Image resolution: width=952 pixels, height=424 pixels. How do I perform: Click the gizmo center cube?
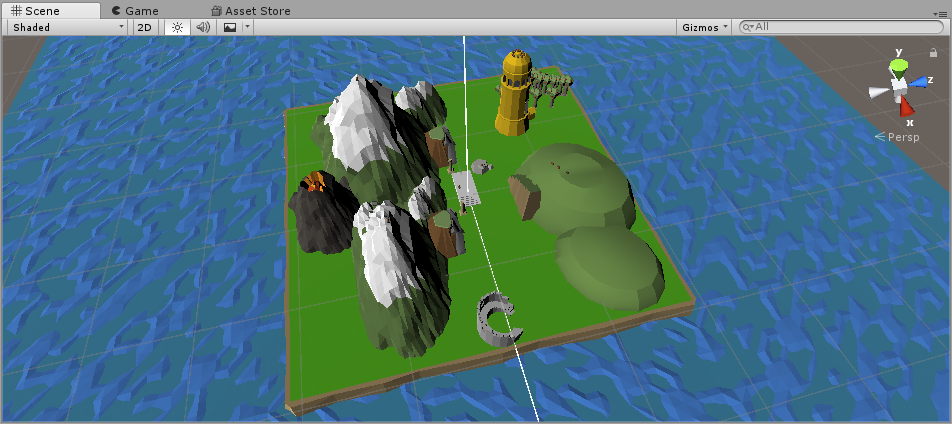point(898,88)
